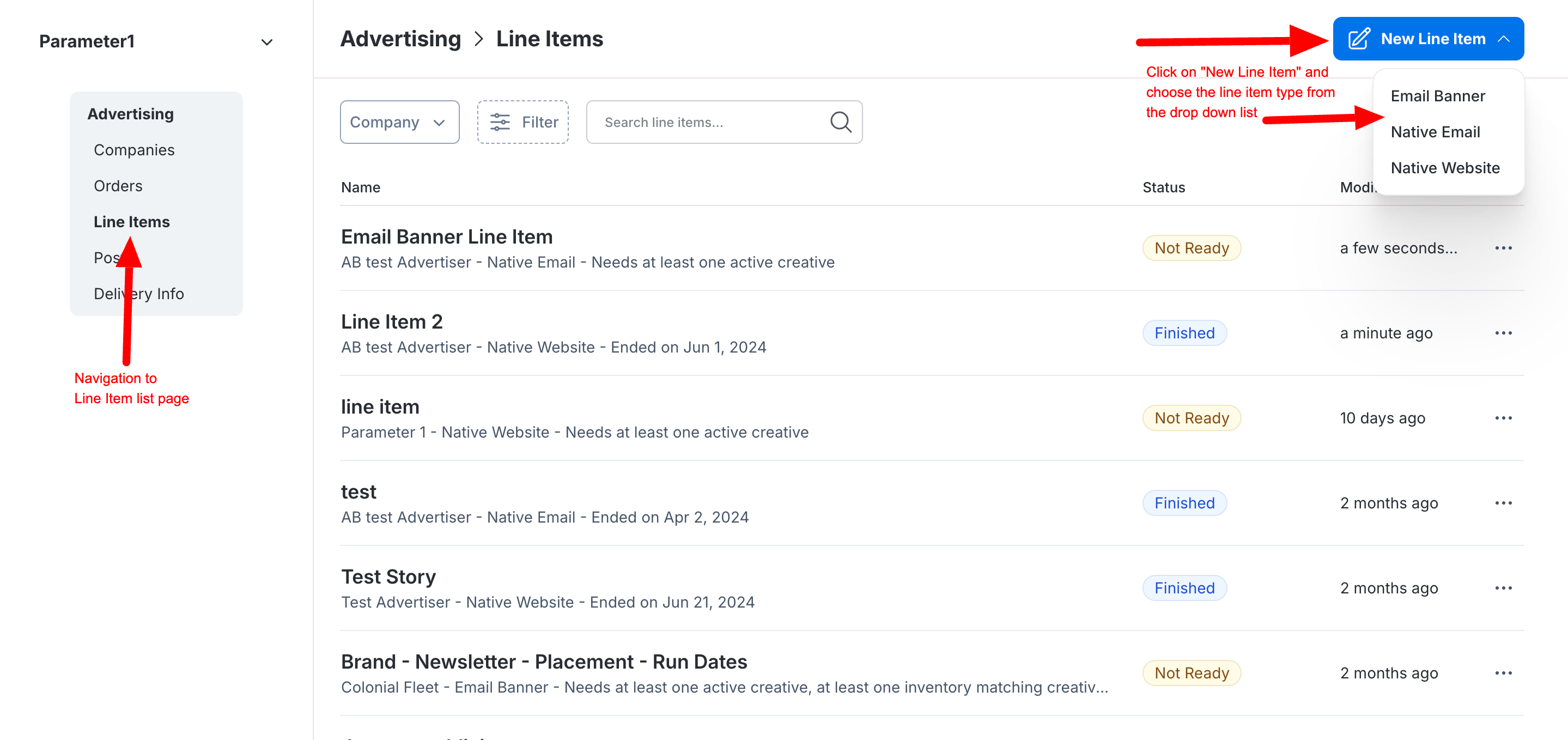Open the Company dropdown
Viewport: 1568px width, 740px height.
click(x=399, y=122)
